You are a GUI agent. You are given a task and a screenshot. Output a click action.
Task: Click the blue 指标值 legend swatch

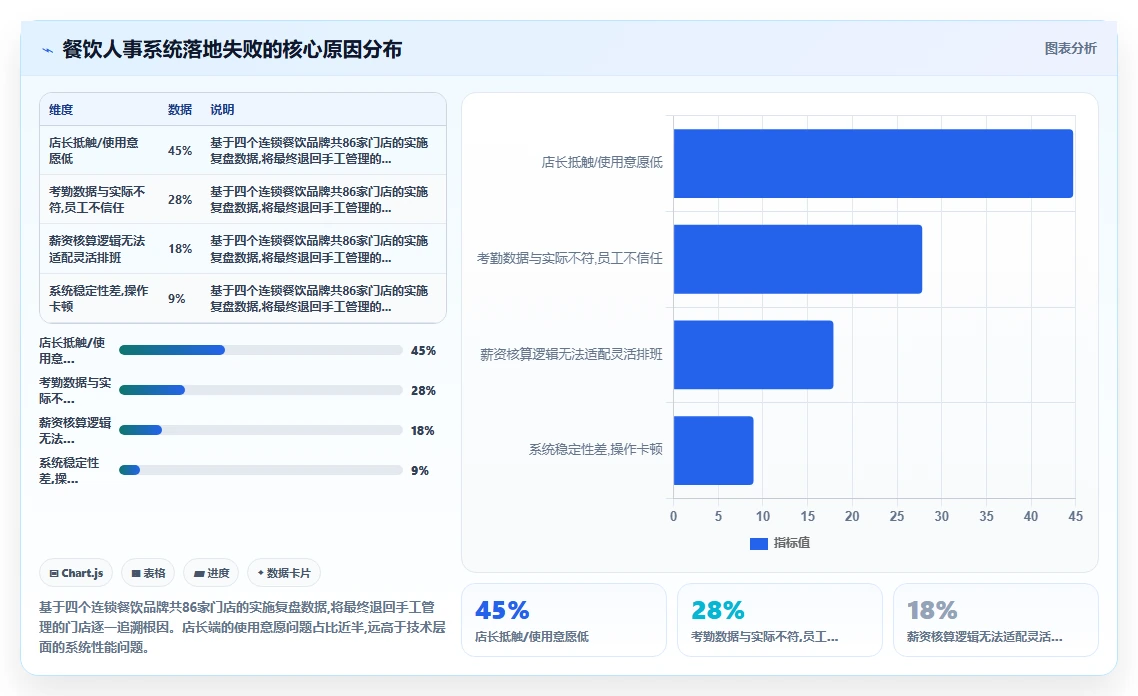[x=758, y=544]
